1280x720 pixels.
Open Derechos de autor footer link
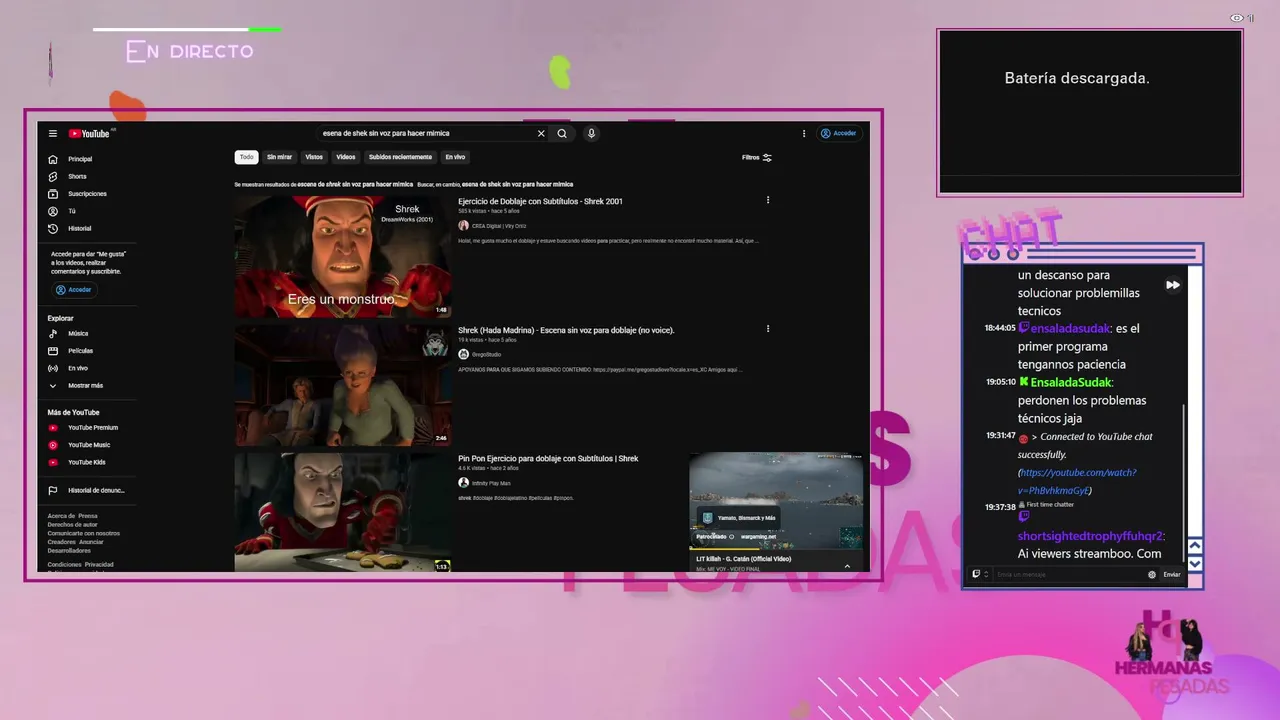point(72,524)
